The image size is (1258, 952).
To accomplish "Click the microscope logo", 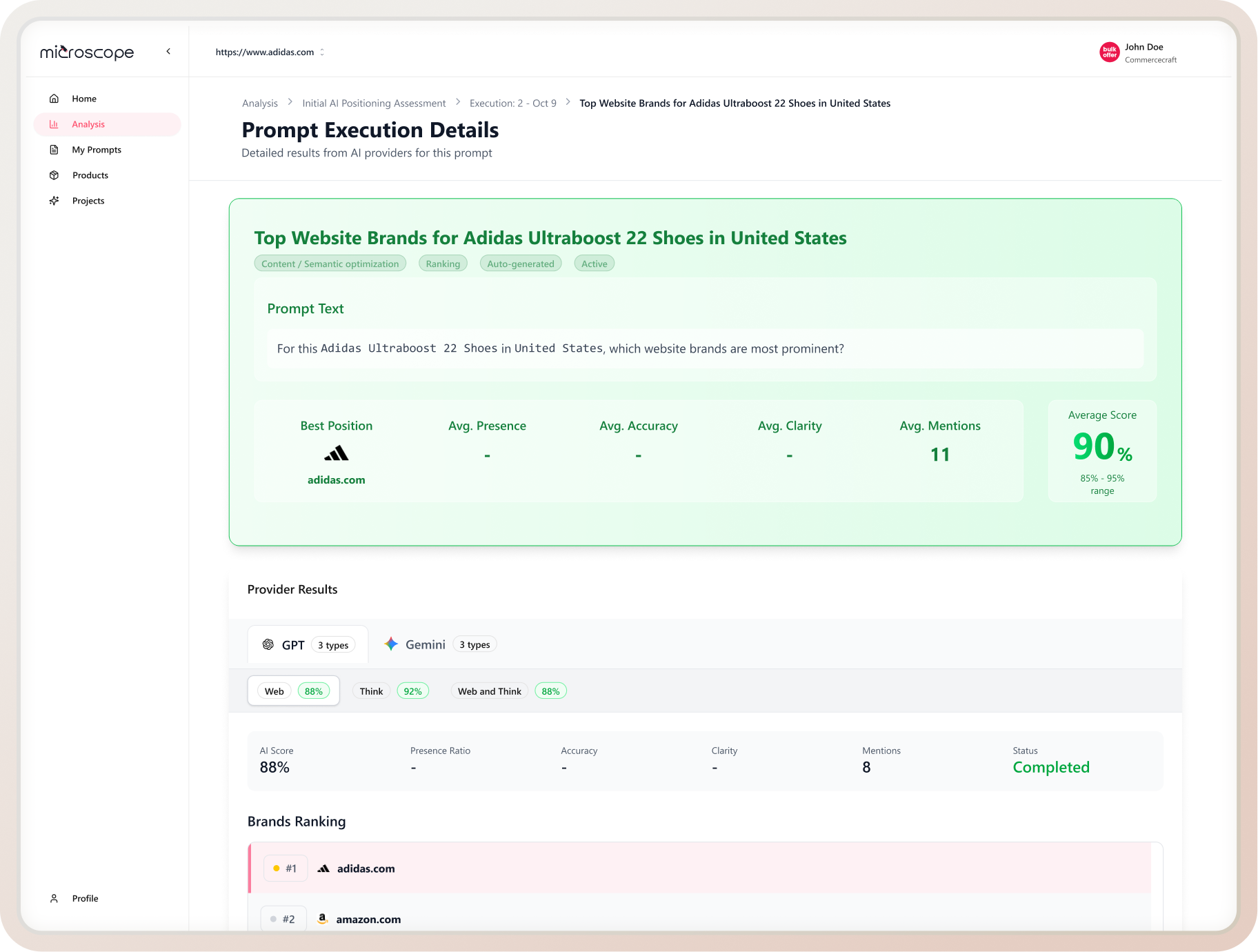I will (x=87, y=52).
